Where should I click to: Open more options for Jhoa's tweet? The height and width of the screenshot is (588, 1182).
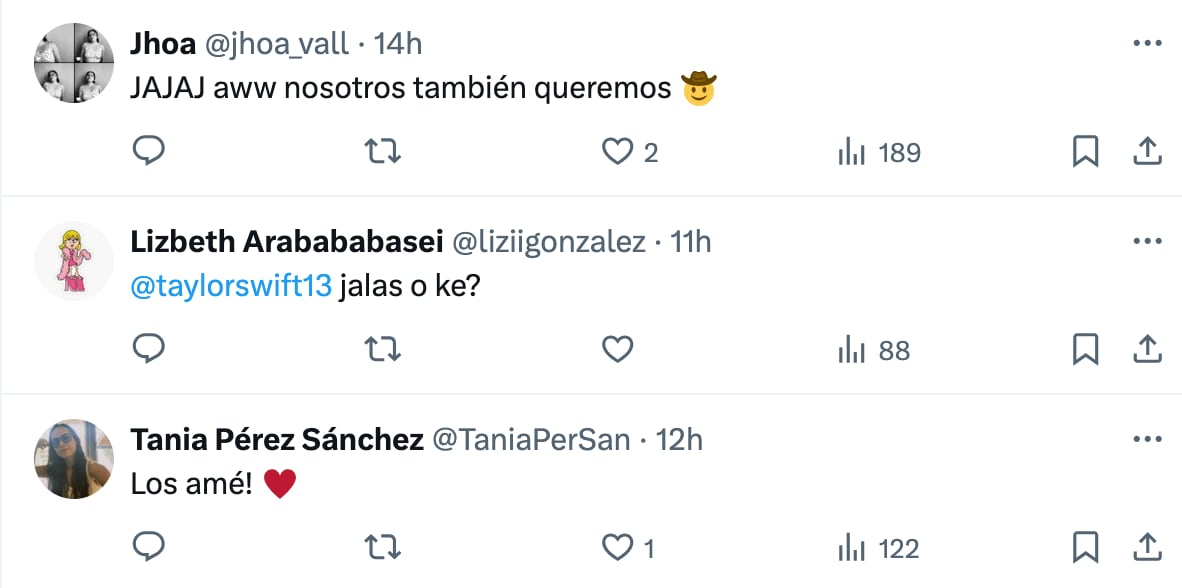click(x=1146, y=44)
